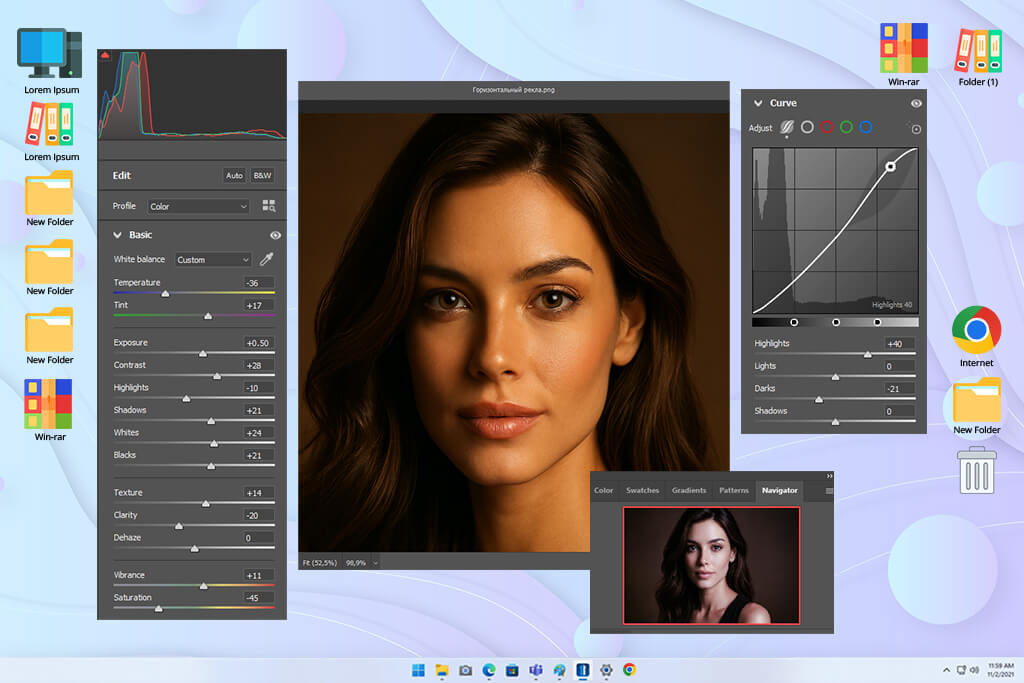Click the Dehaze slider handle

click(x=195, y=549)
